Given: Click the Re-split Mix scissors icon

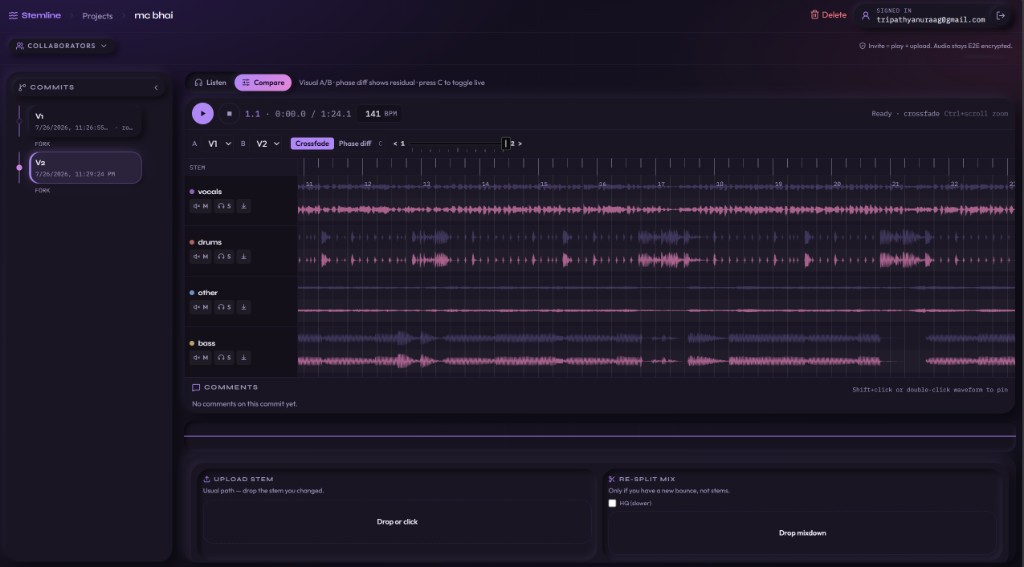Looking at the screenshot, I should point(612,479).
